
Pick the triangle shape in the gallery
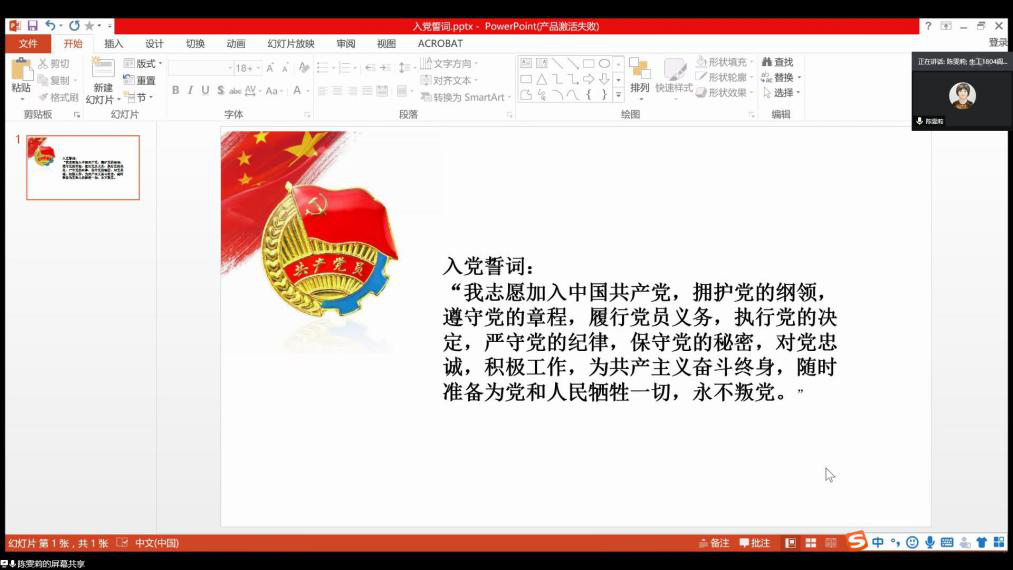pyautogui.click(x=541, y=79)
